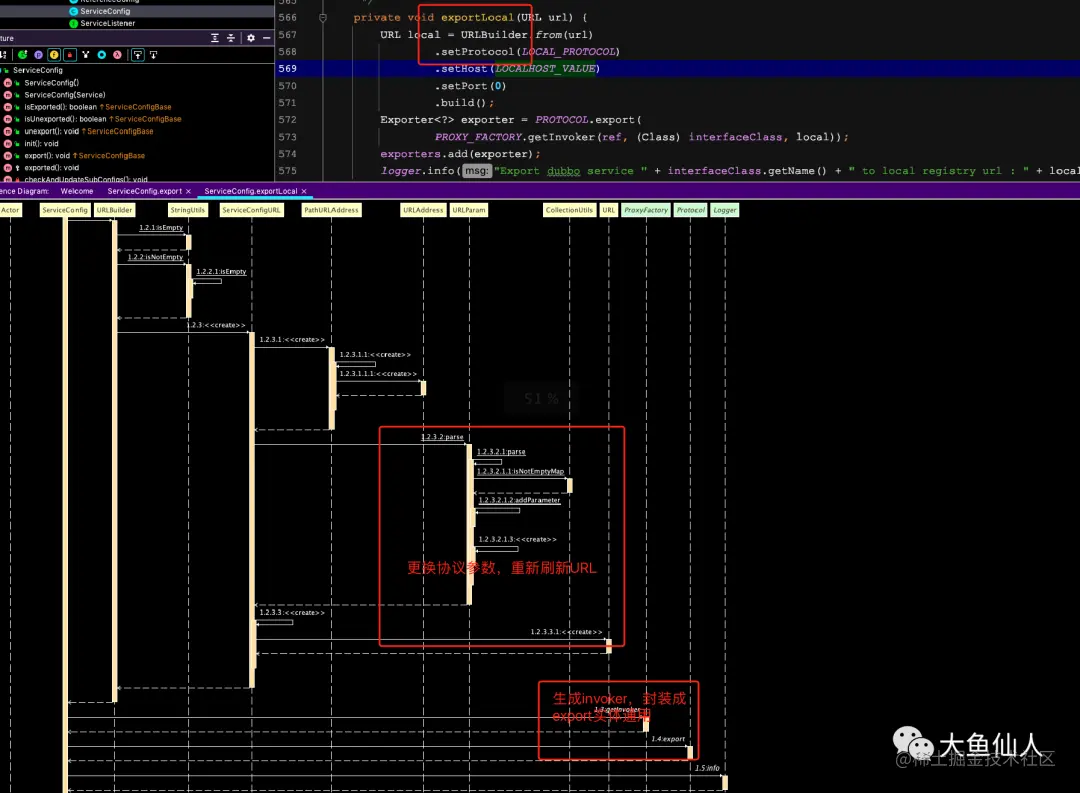Click ServiceConfigURL lifeline header in diagram
1080x793 pixels.
(251, 210)
